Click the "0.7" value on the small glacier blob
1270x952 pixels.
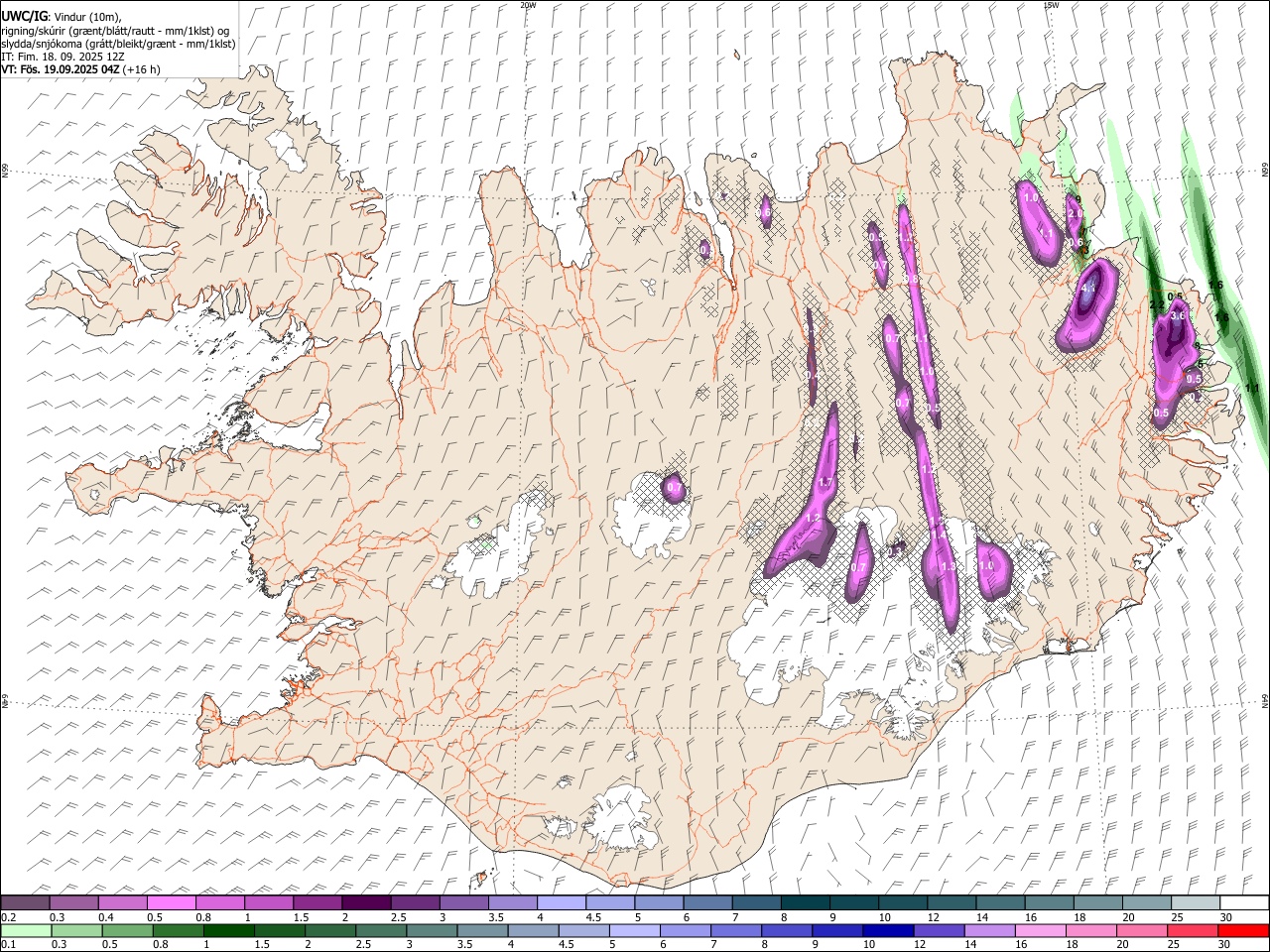(675, 487)
